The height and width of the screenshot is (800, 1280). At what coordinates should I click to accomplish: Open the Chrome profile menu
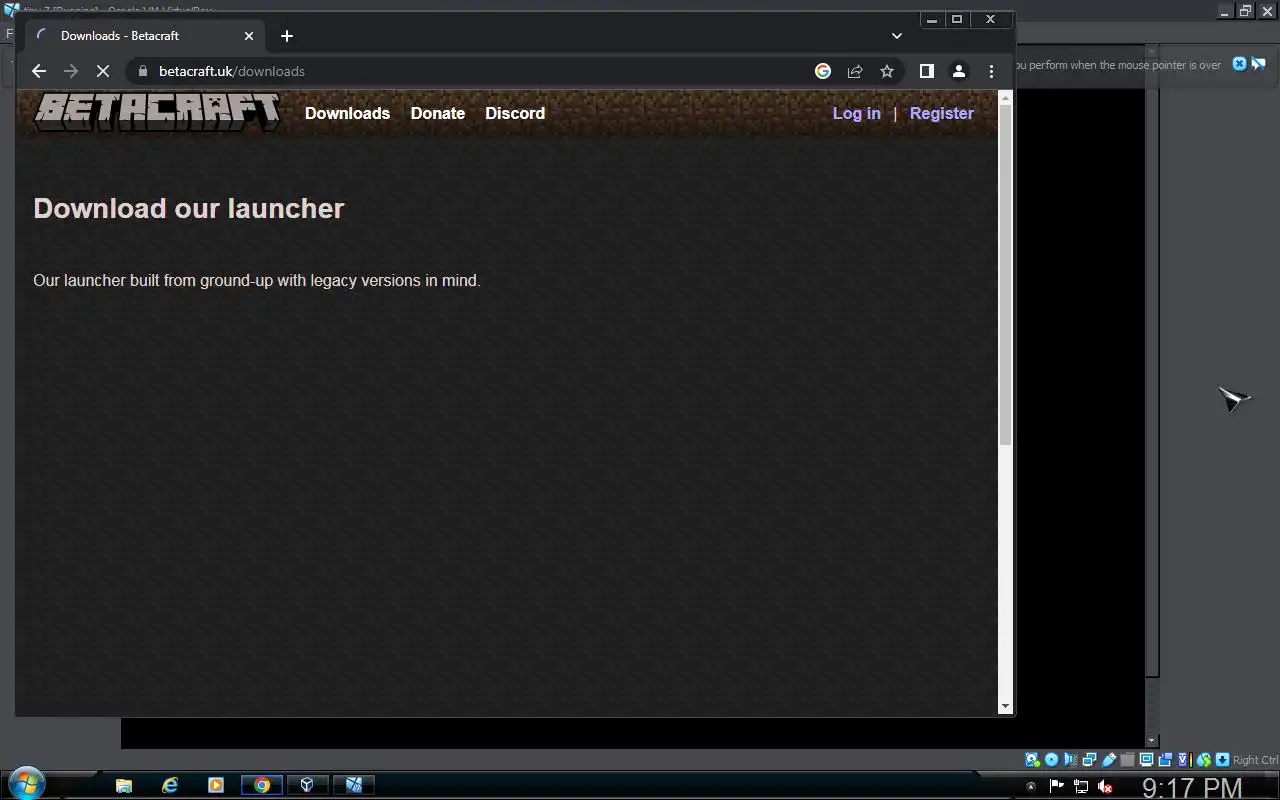click(958, 71)
